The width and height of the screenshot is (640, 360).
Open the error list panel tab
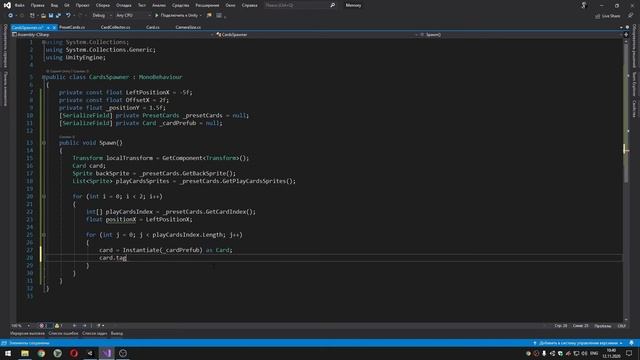(x=63, y=333)
